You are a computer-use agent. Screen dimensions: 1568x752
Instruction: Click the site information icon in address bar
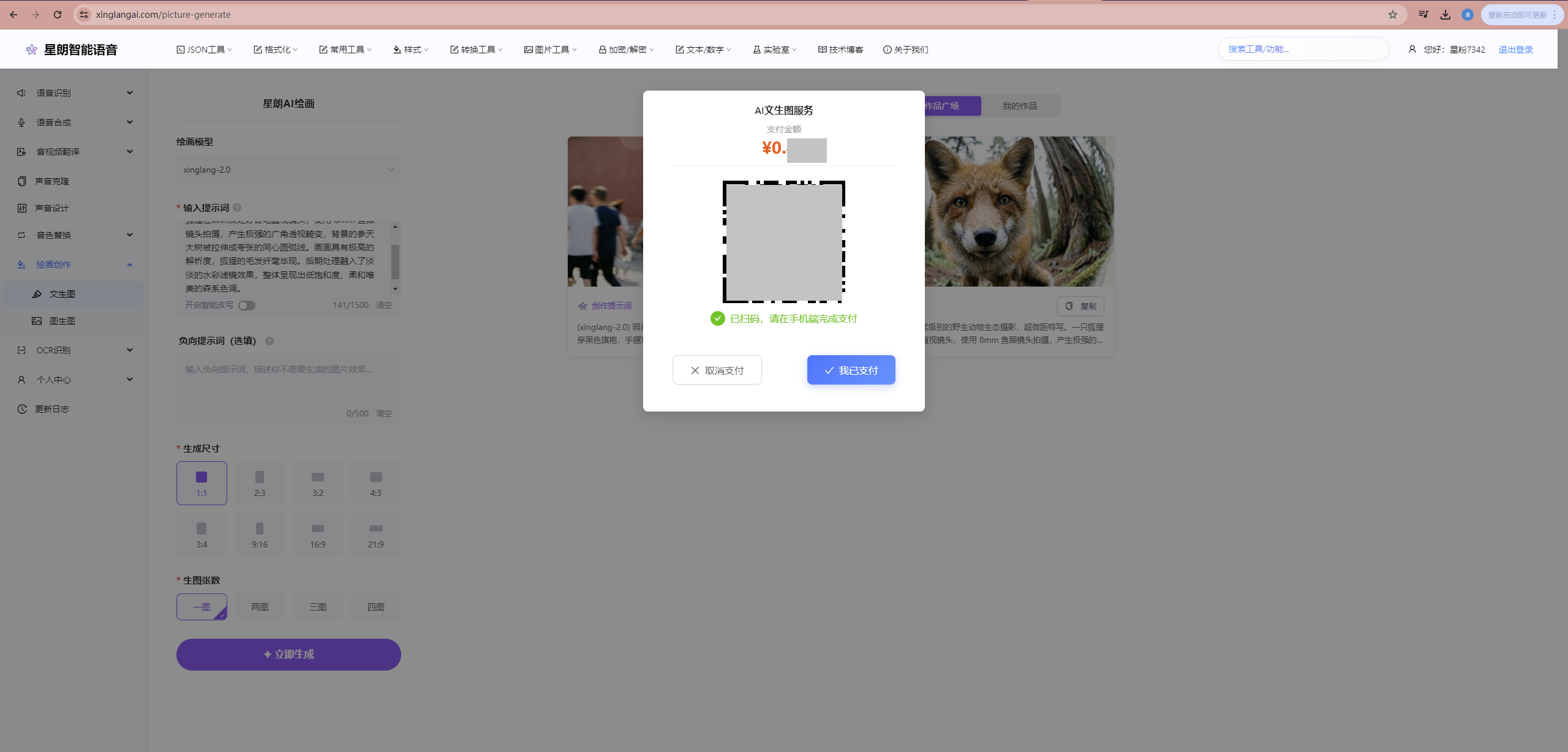click(84, 15)
